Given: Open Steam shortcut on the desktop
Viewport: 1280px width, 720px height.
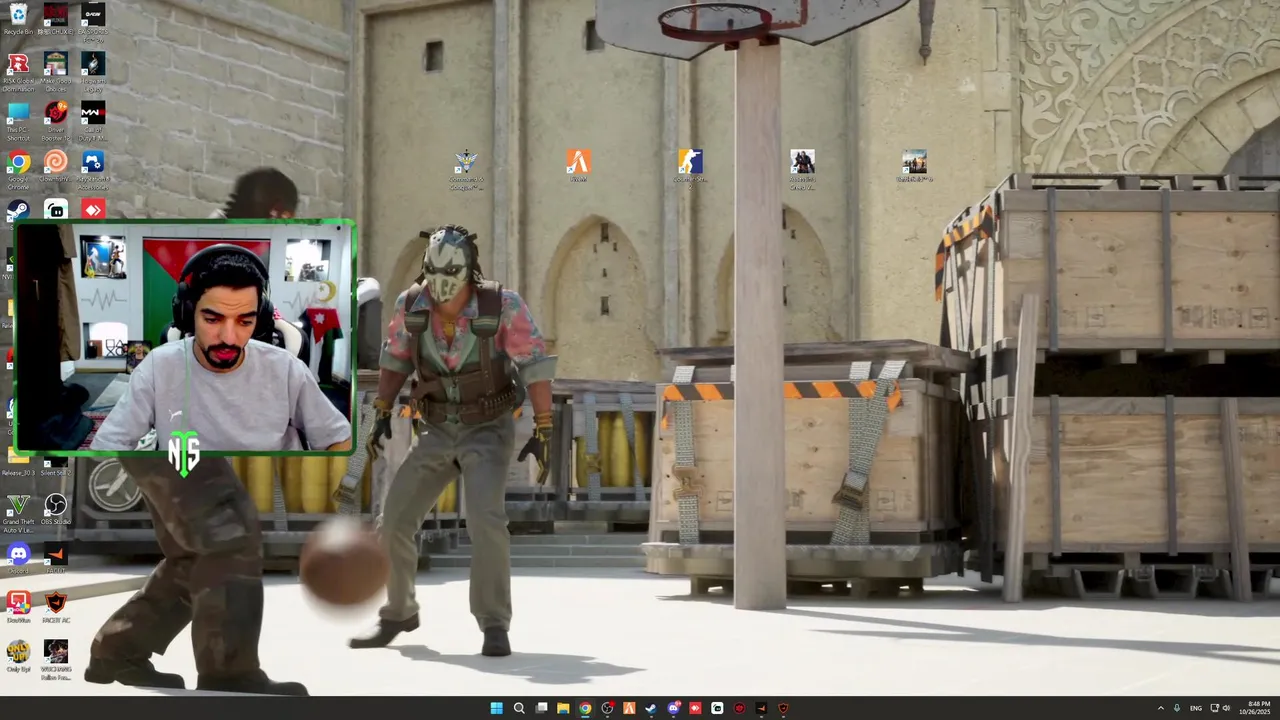Looking at the screenshot, I should (18, 210).
